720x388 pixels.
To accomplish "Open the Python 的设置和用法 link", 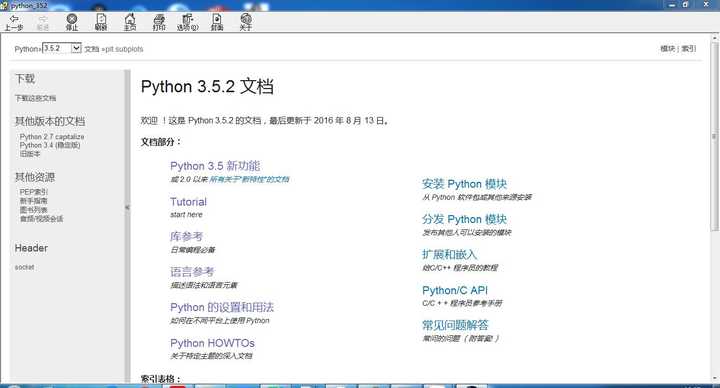I will pos(222,307).
